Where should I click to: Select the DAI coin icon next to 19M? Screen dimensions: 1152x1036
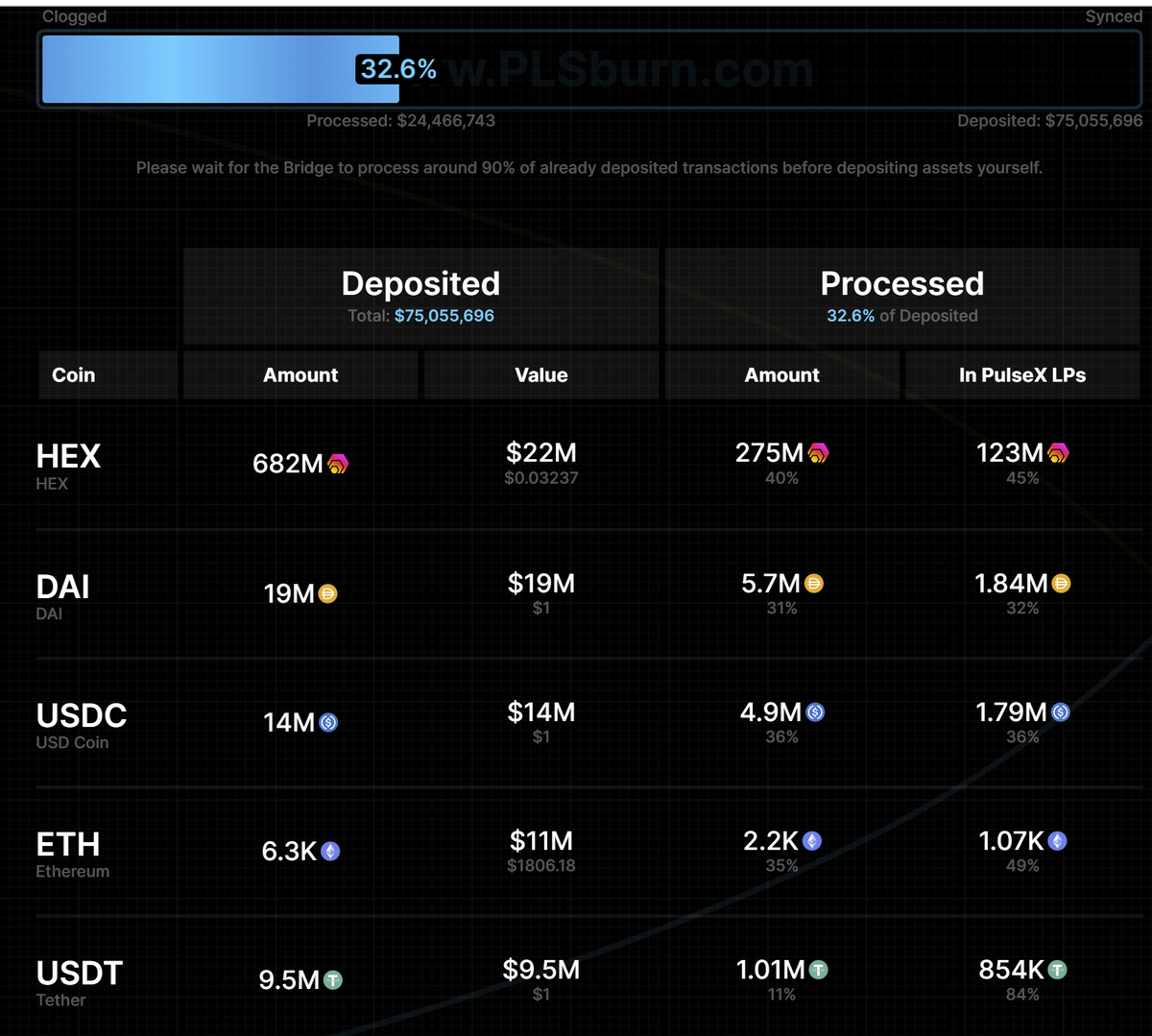click(326, 594)
